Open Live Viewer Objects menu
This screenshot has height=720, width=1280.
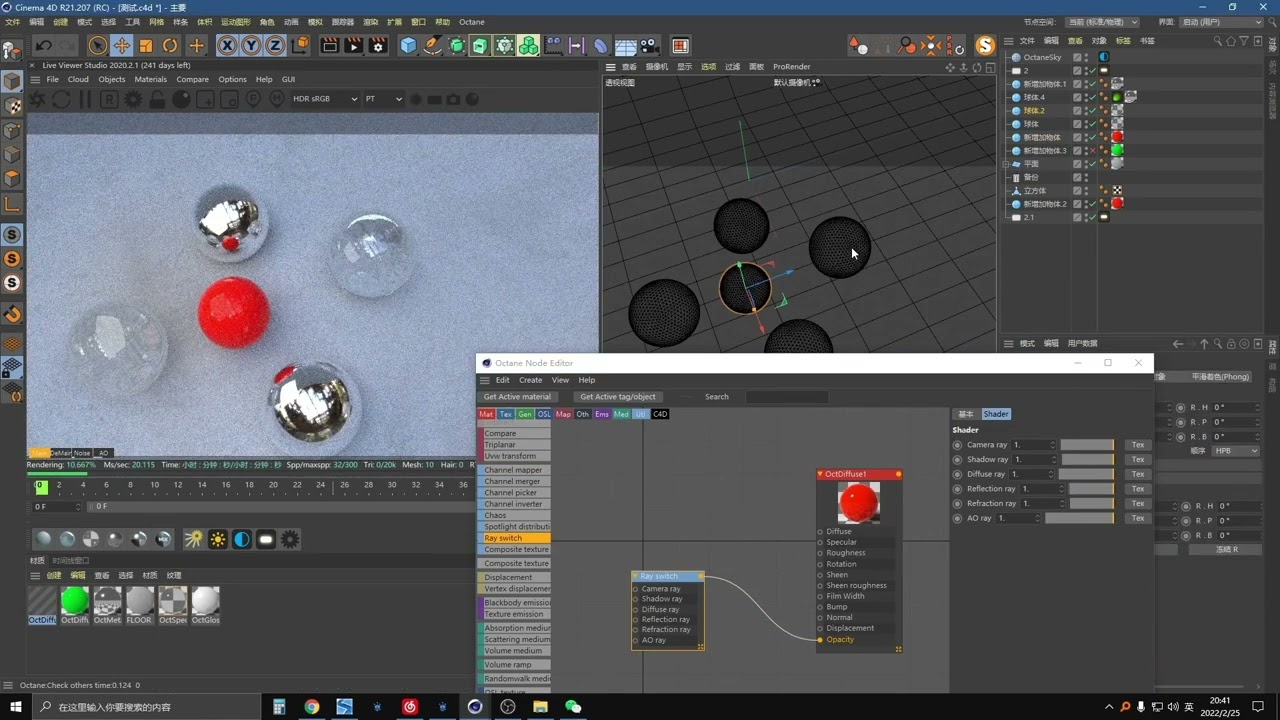pos(111,79)
